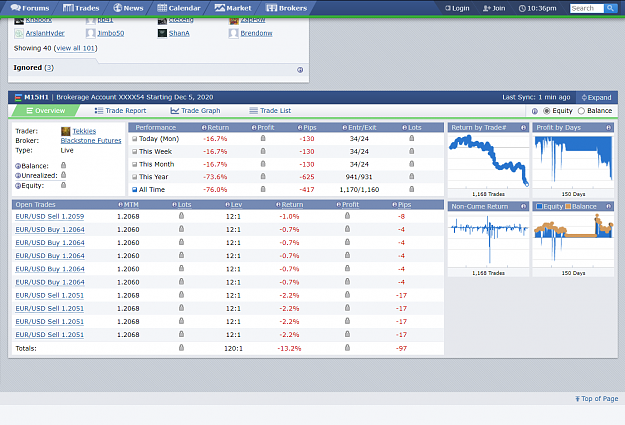Click the Login link
This screenshot has height=425, width=625.
457,8
